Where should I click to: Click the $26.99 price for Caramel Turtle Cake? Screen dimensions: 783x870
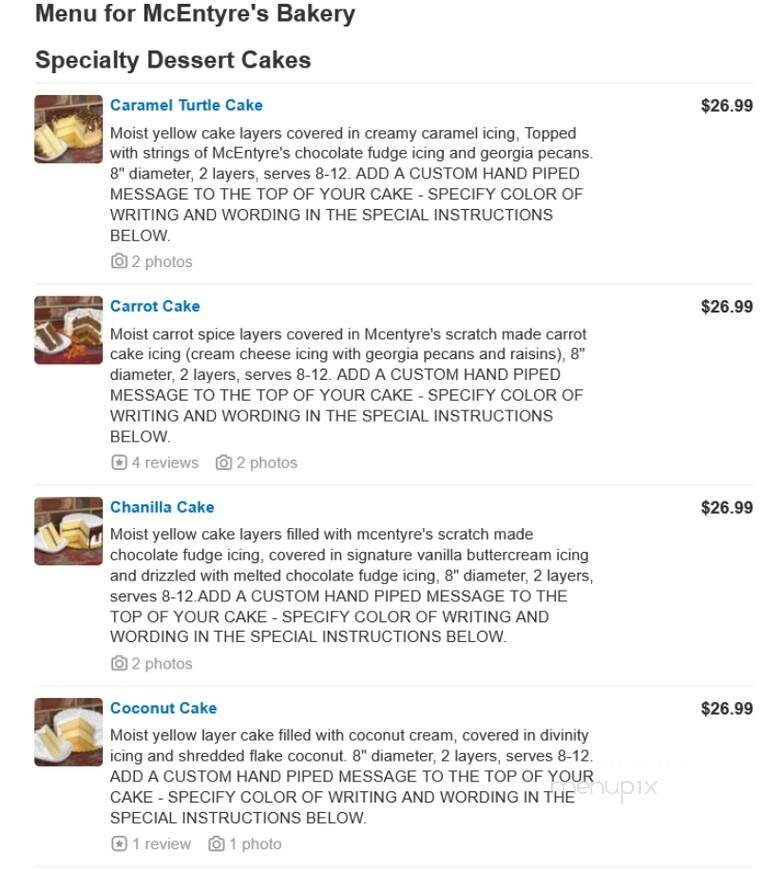tap(730, 105)
